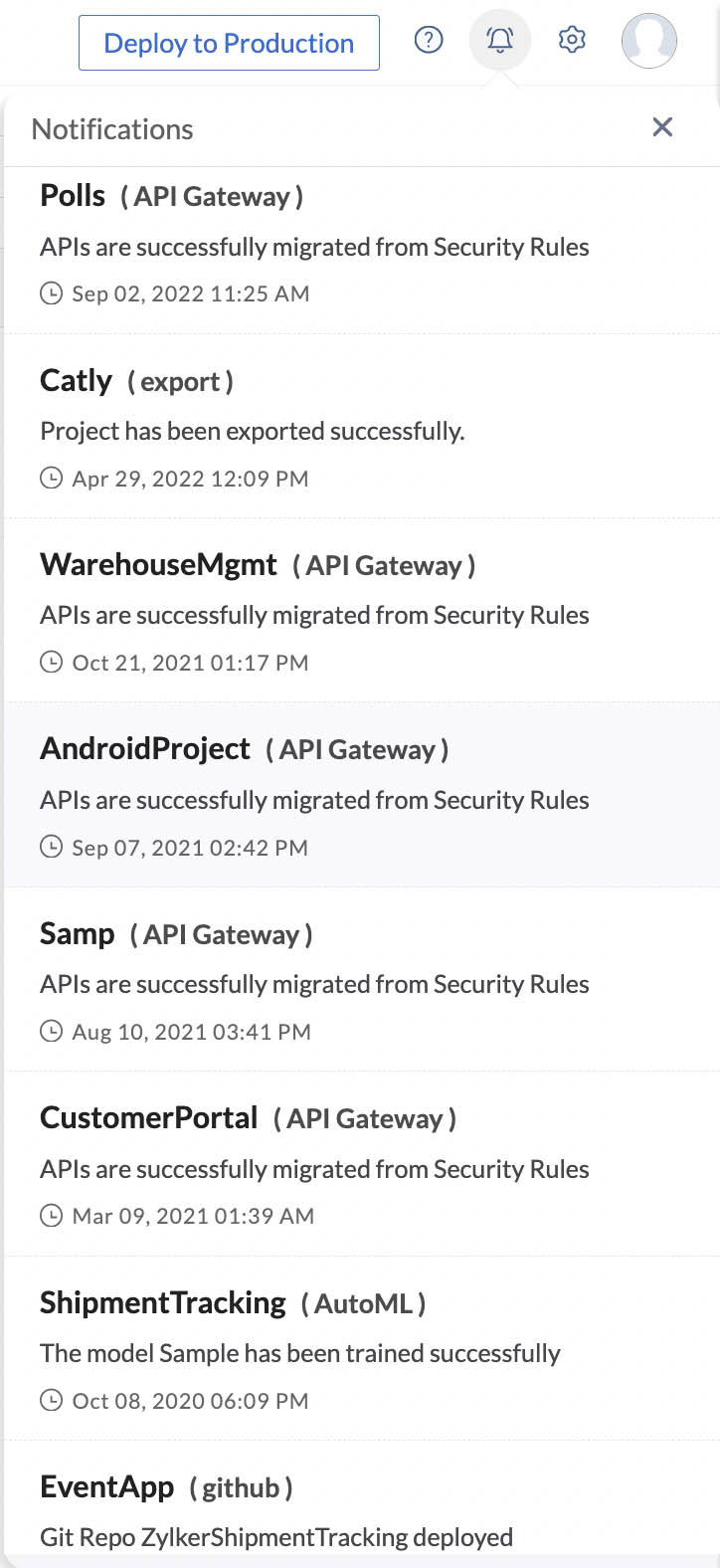
Task: Open the Catly export notification
Action: [x=362, y=426]
